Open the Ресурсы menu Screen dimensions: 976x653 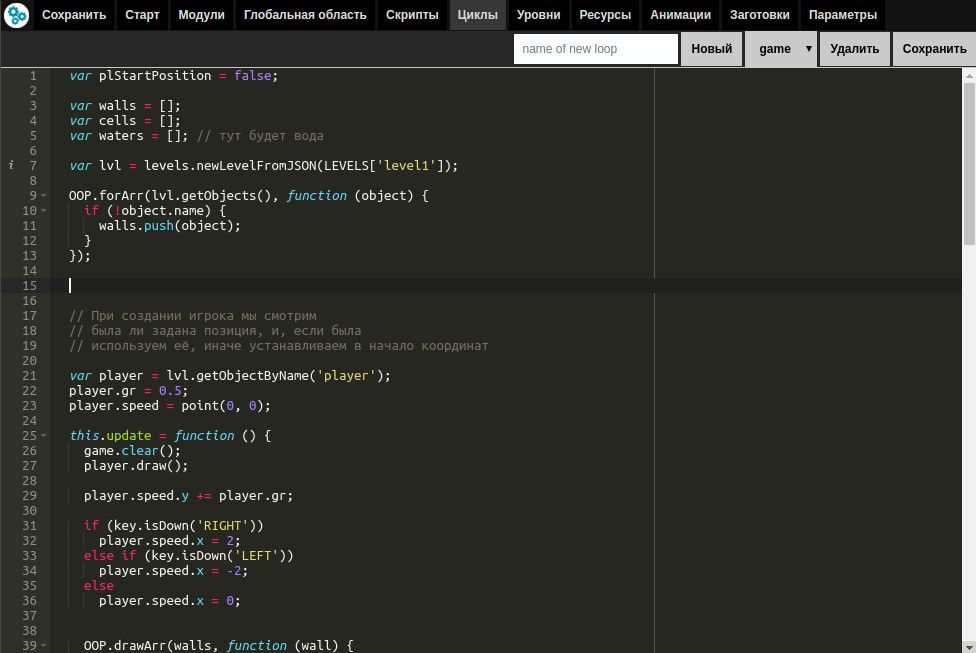(605, 15)
